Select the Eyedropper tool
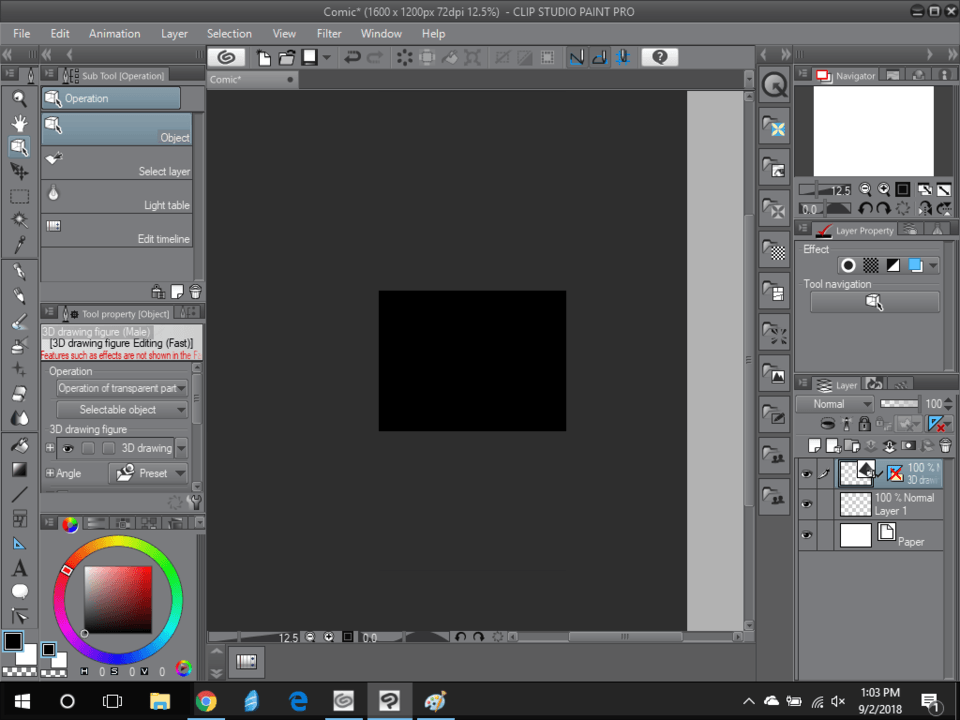This screenshot has height=720, width=960. (20, 244)
